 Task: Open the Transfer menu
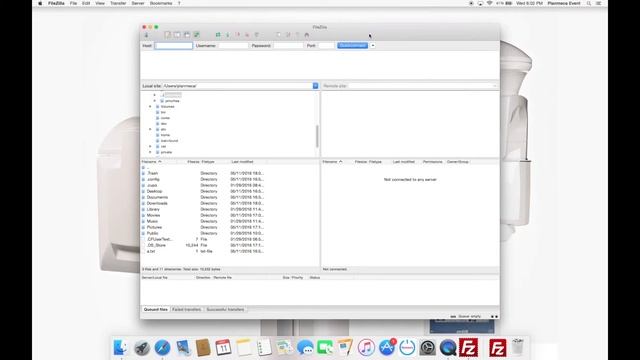tap(118, 3)
